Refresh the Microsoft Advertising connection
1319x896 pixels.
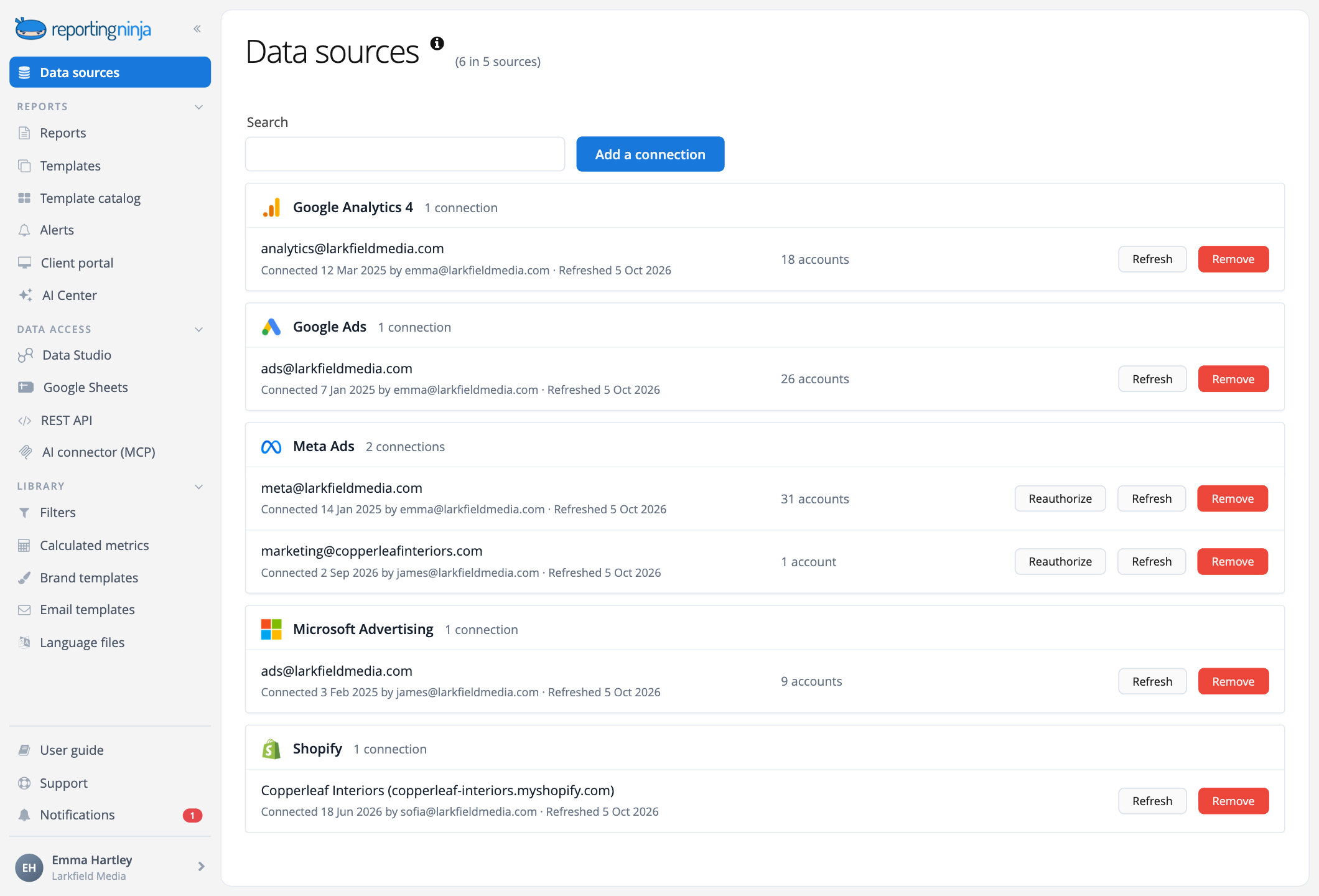pos(1152,681)
